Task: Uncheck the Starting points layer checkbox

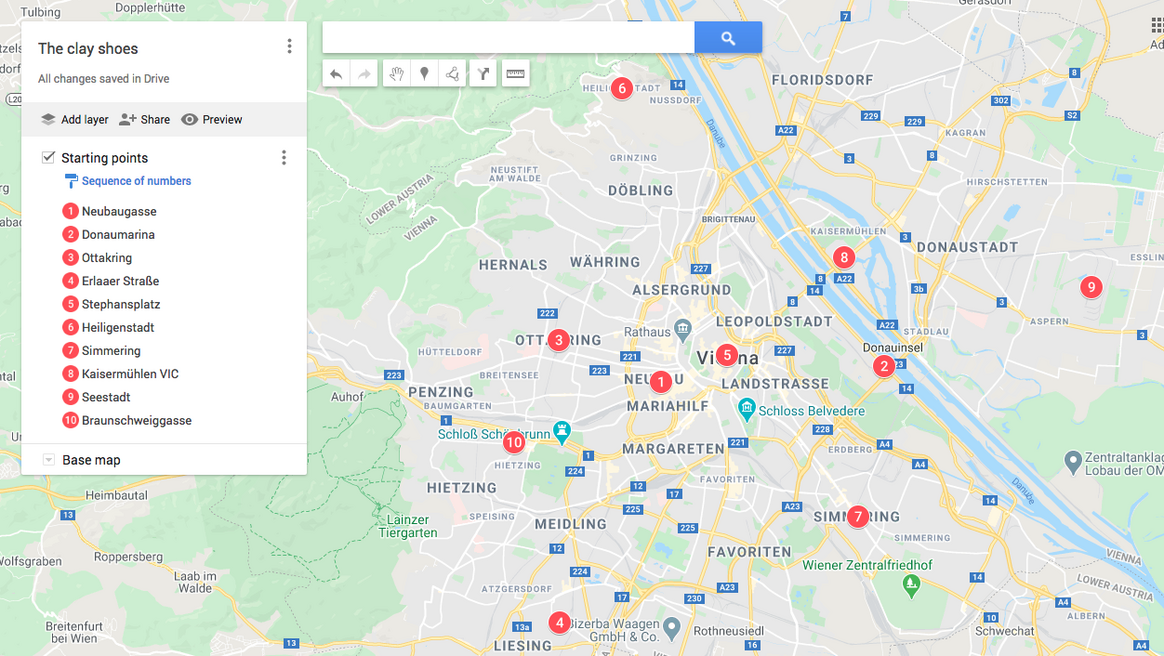Action: click(x=48, y=157)
